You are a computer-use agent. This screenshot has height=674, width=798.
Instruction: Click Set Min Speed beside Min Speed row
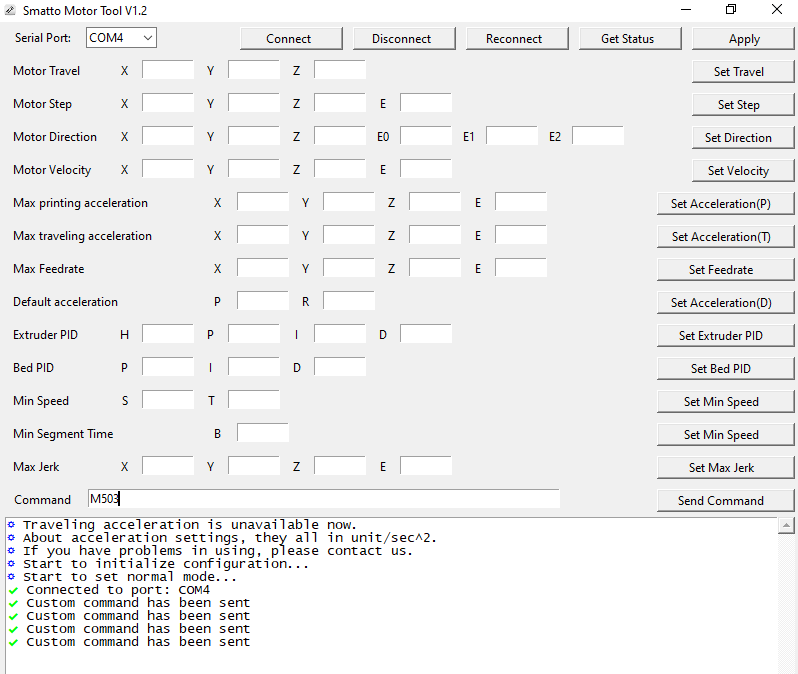point(726,402)
